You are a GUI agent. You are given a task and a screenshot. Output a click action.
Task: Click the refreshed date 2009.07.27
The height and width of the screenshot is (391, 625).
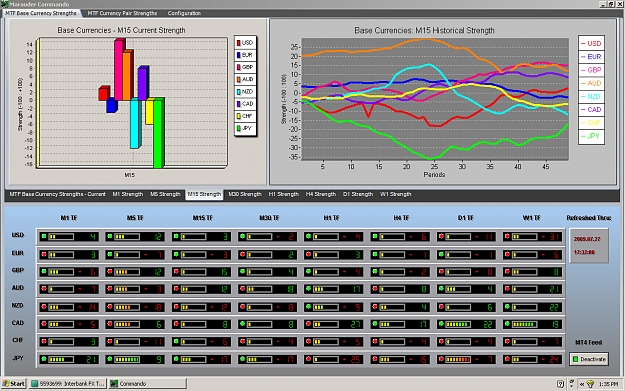coord(587,239)
